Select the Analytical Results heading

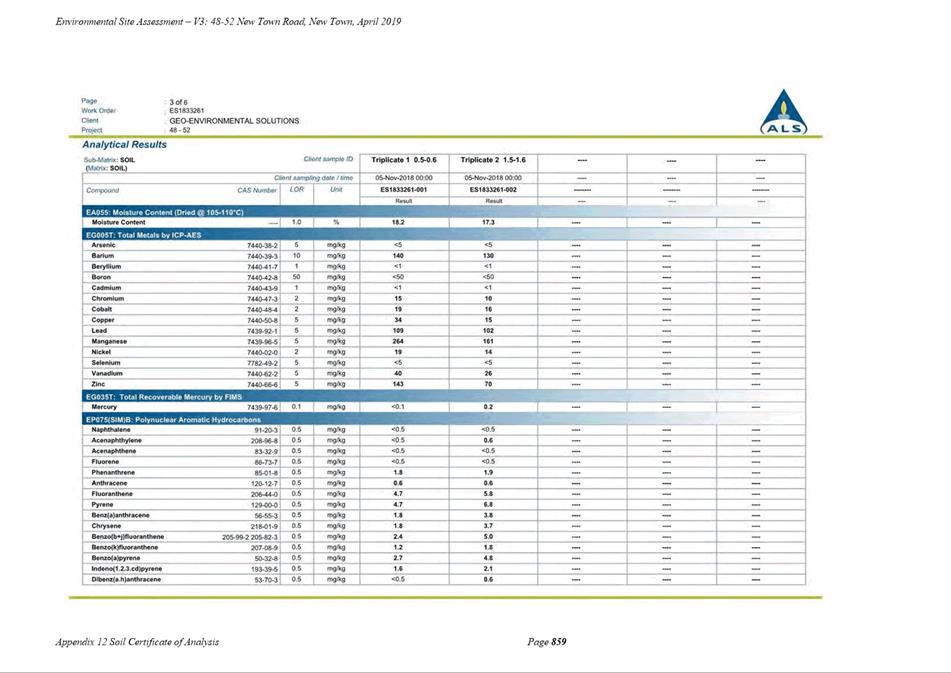124,145
